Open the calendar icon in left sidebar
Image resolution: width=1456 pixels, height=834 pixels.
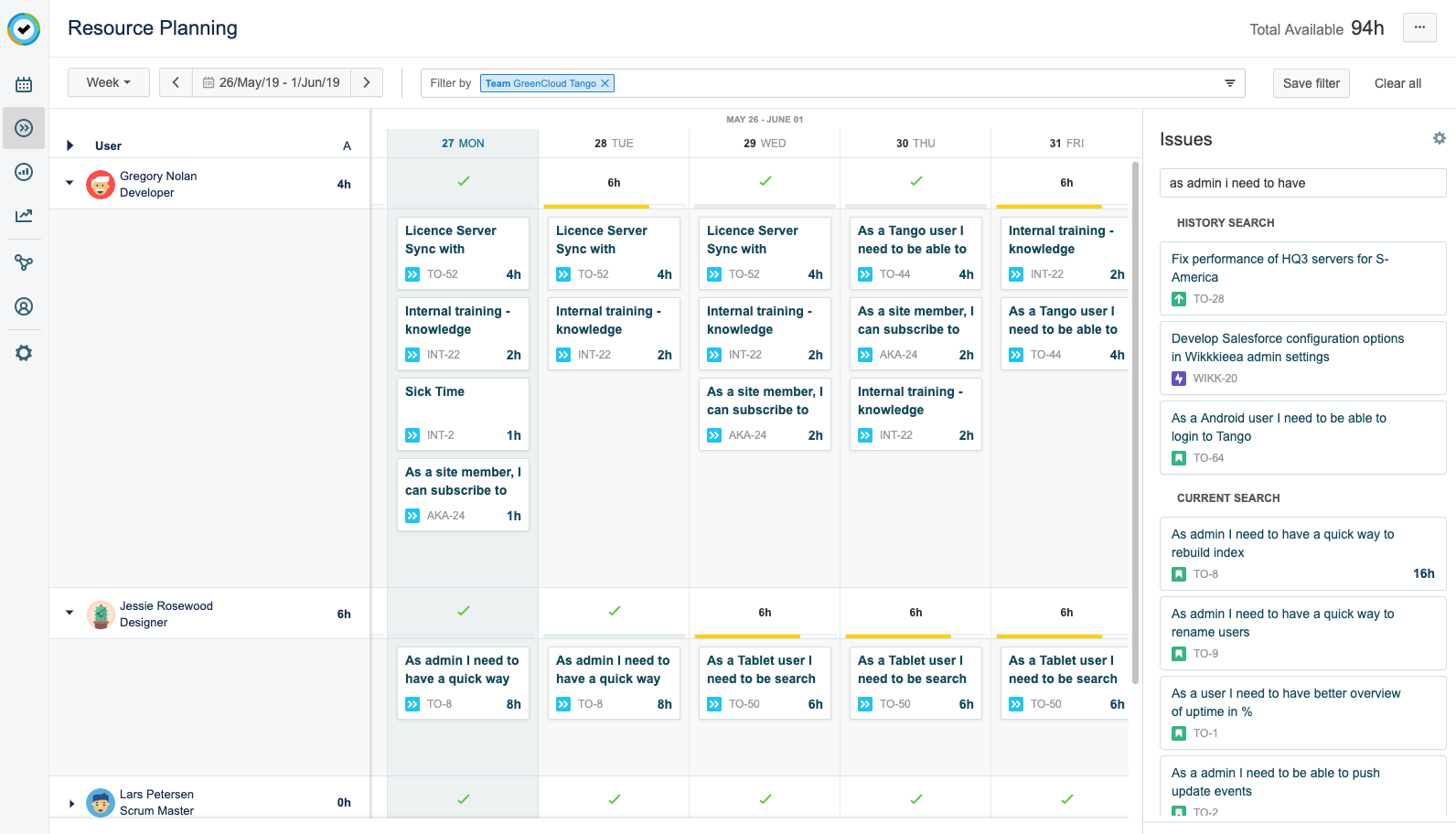24,84
